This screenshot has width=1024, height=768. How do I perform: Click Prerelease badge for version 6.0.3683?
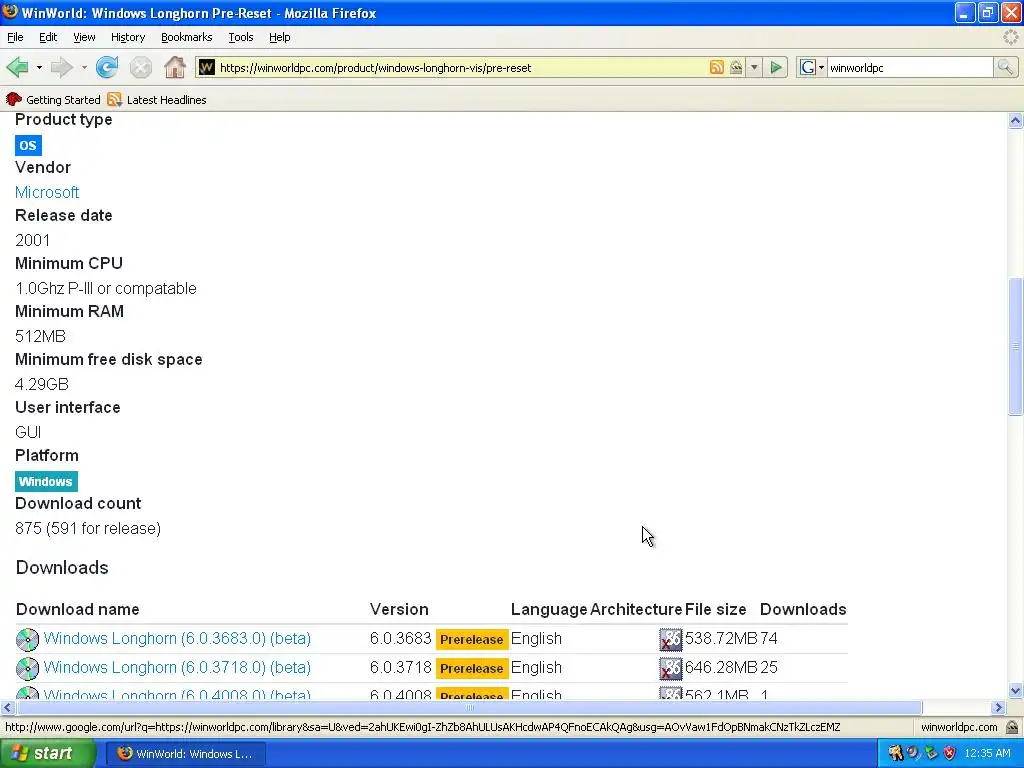pyautogui.click(x=472, y=639)
